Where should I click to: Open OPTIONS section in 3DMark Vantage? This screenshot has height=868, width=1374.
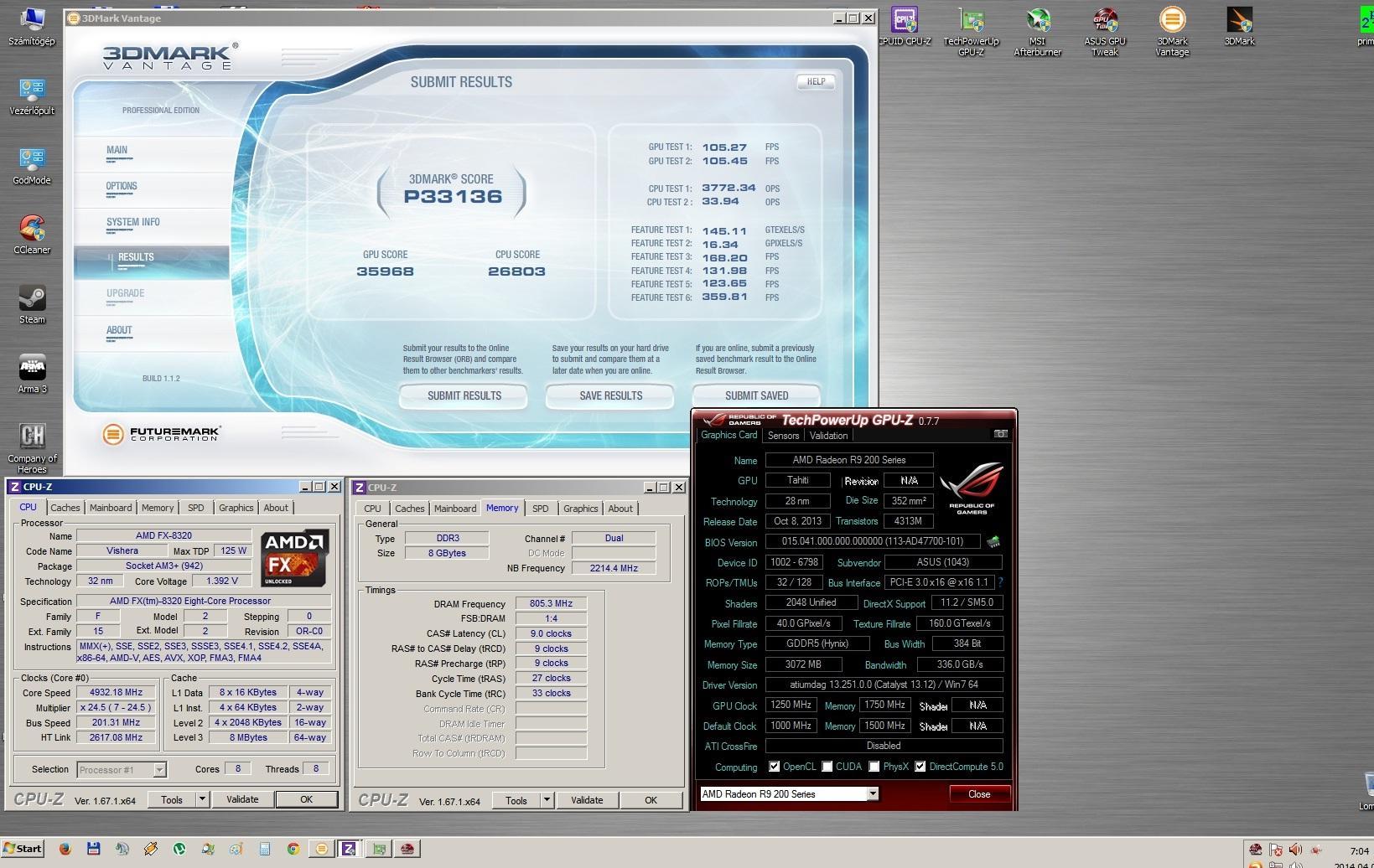coord(122,186)
